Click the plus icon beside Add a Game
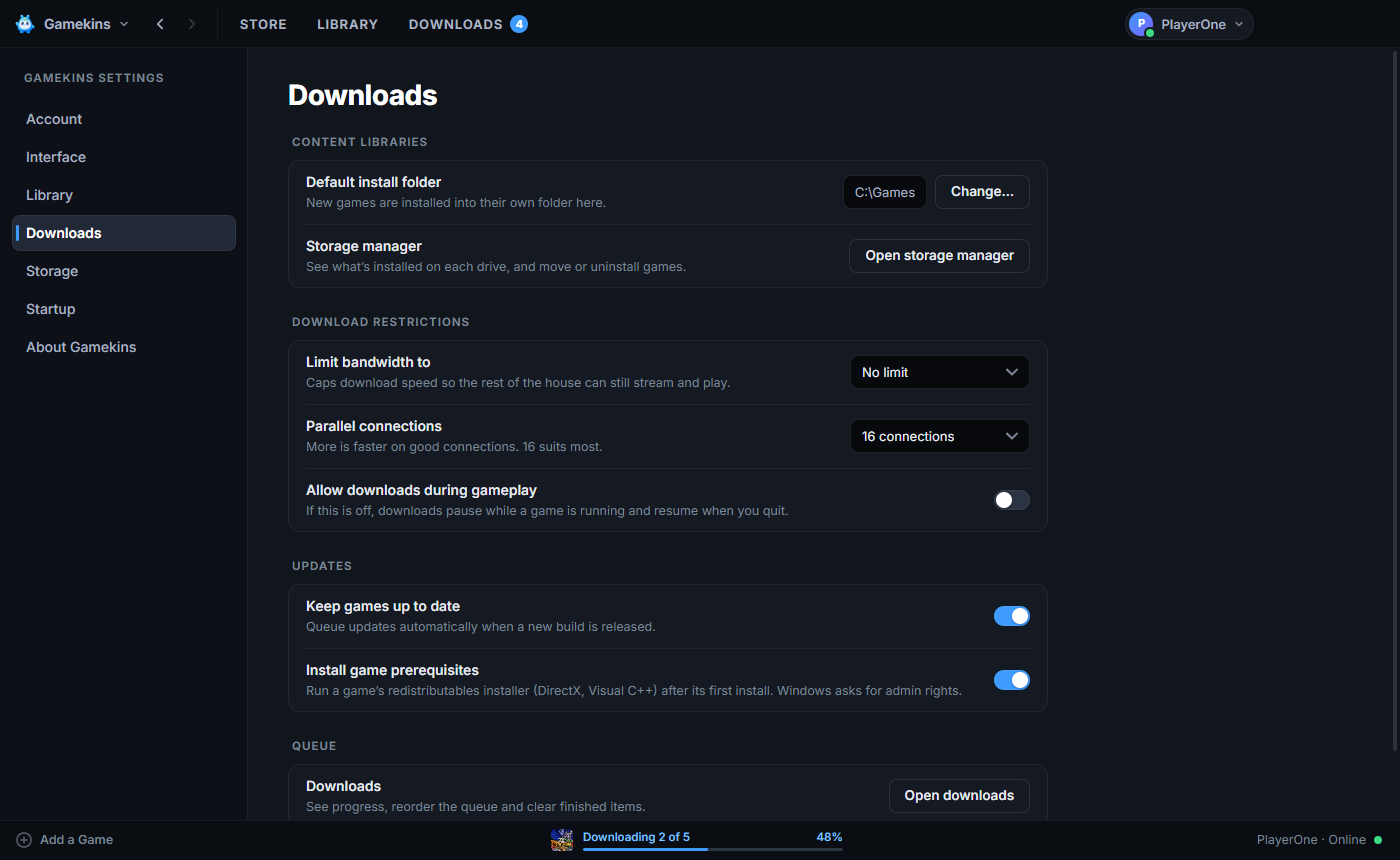The image size is (1400, 860). [24, 840]
